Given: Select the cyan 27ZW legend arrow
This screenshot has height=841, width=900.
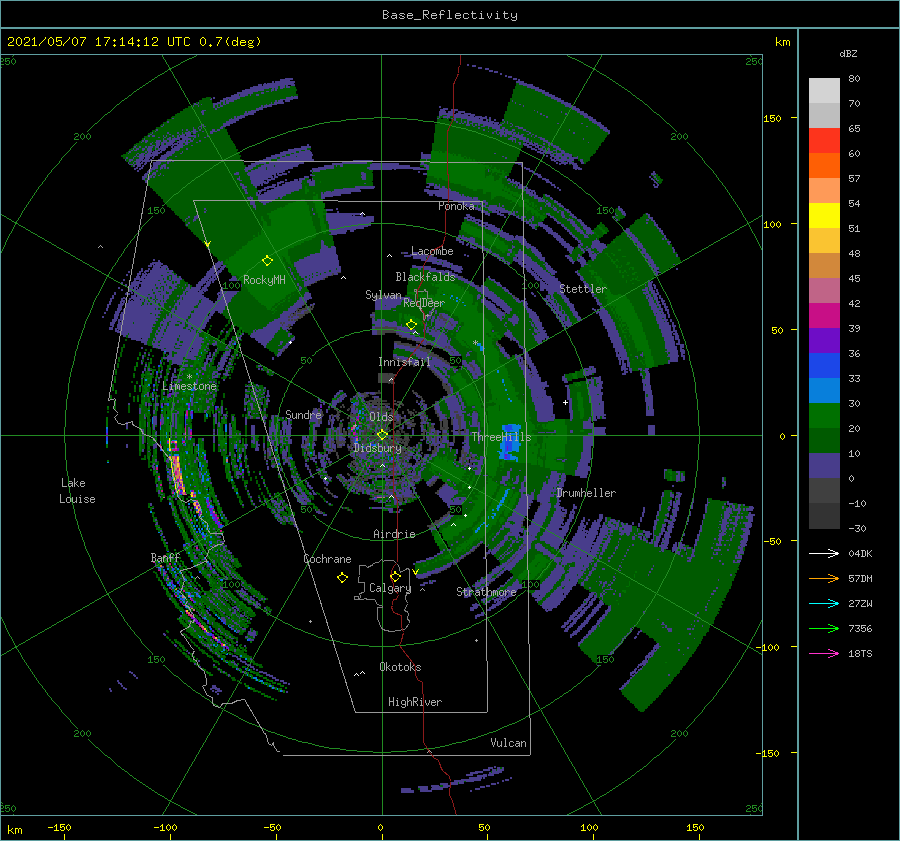Looking at the screenshot, I should coord(824,603).
